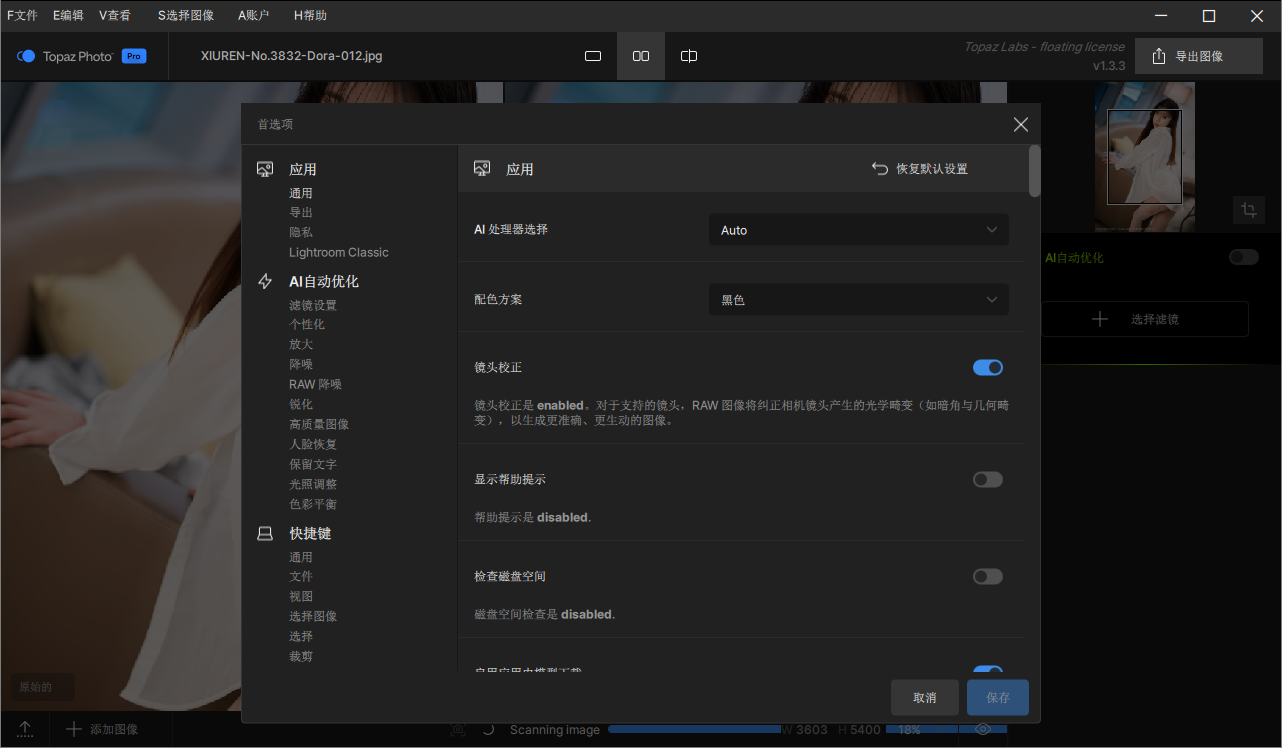Select the single image view mode

pyautogui.click(x=592, y=56)
